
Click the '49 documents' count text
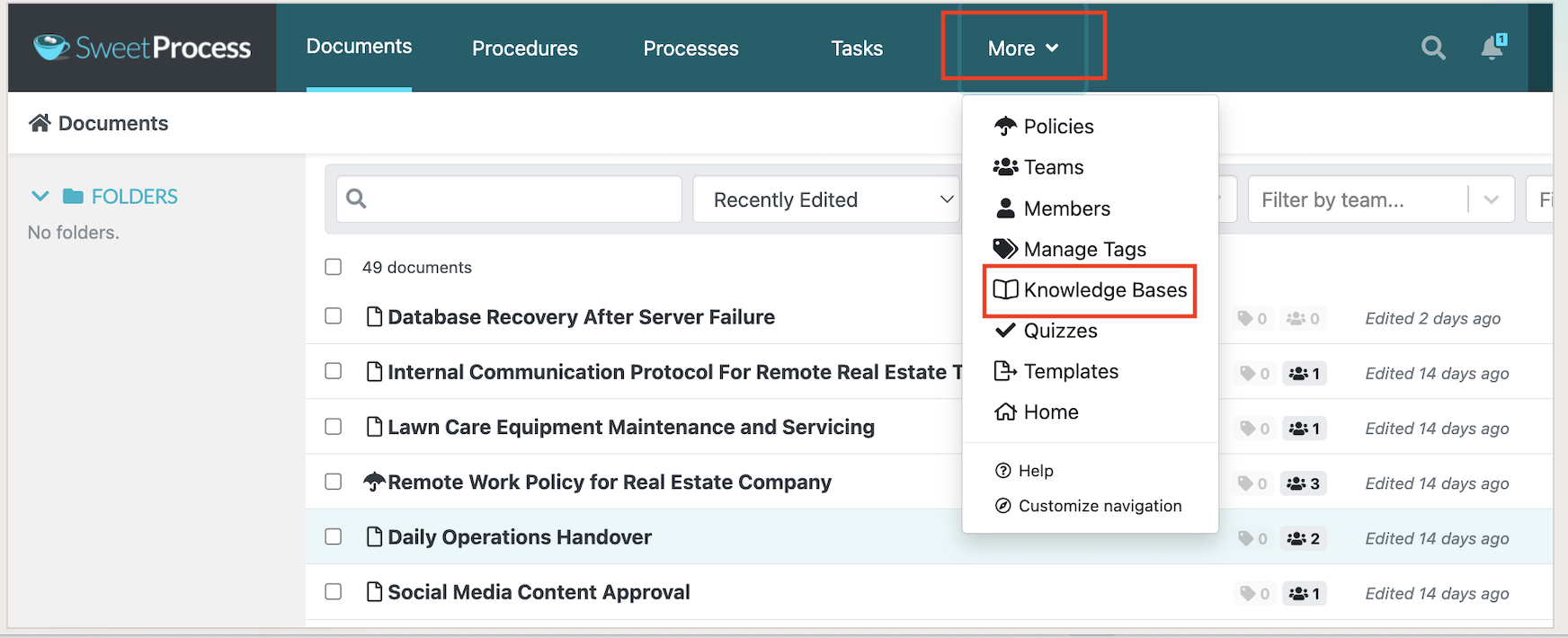coord(417,268)
